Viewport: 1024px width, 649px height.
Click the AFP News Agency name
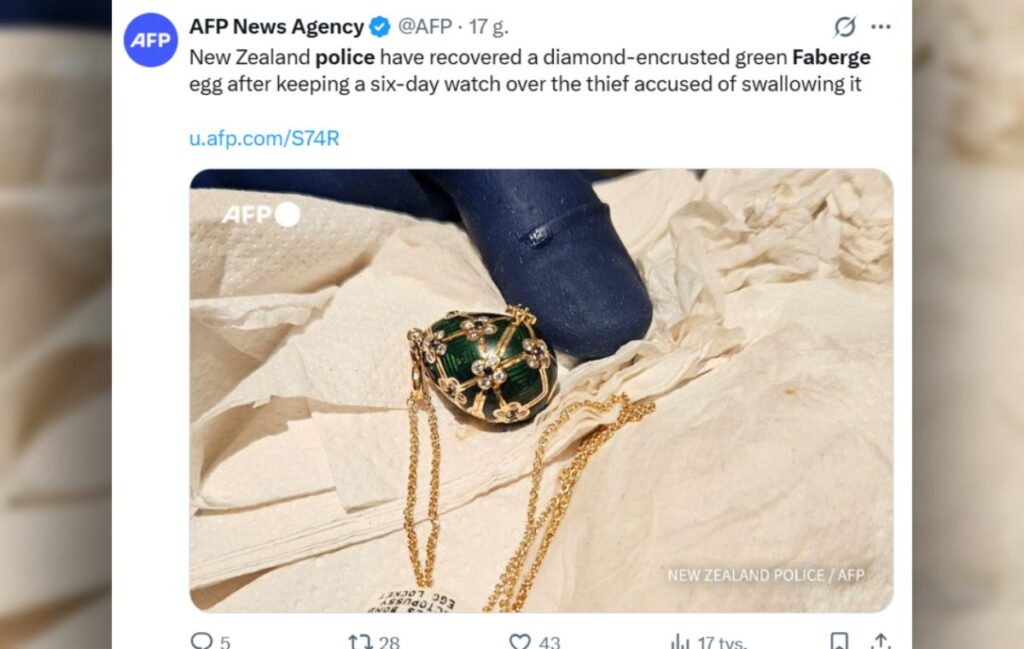tap(277, 27)
